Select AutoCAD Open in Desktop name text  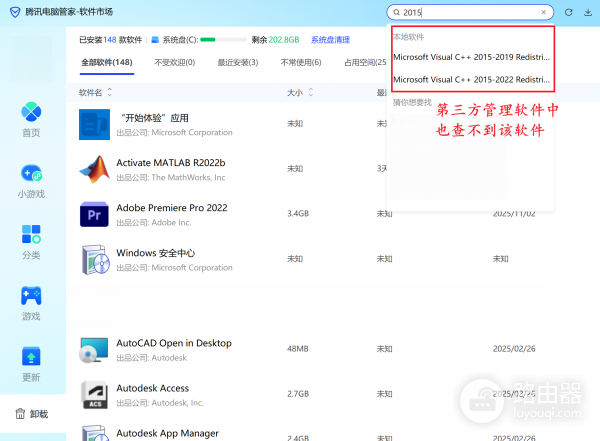tap(174, 343)
